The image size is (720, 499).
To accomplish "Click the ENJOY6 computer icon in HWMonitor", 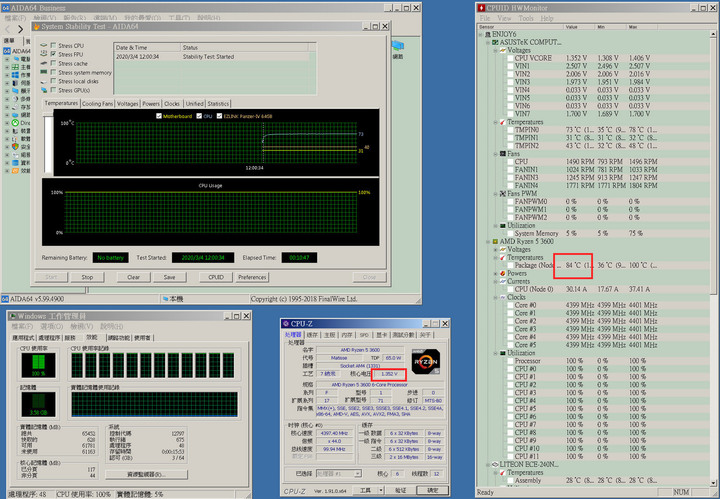I will [488, 34].
